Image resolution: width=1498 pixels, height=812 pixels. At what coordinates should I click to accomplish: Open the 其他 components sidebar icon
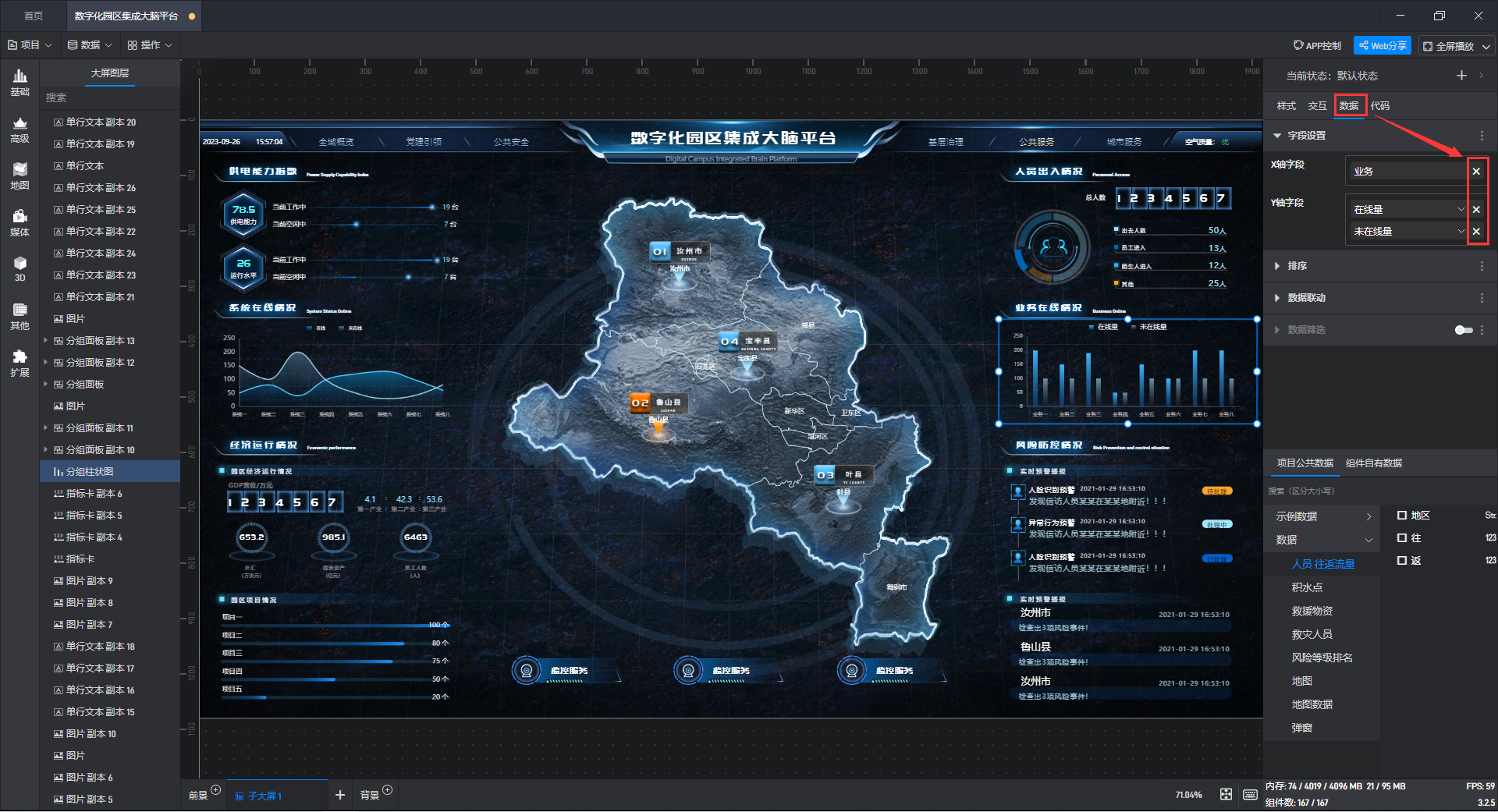20,317
